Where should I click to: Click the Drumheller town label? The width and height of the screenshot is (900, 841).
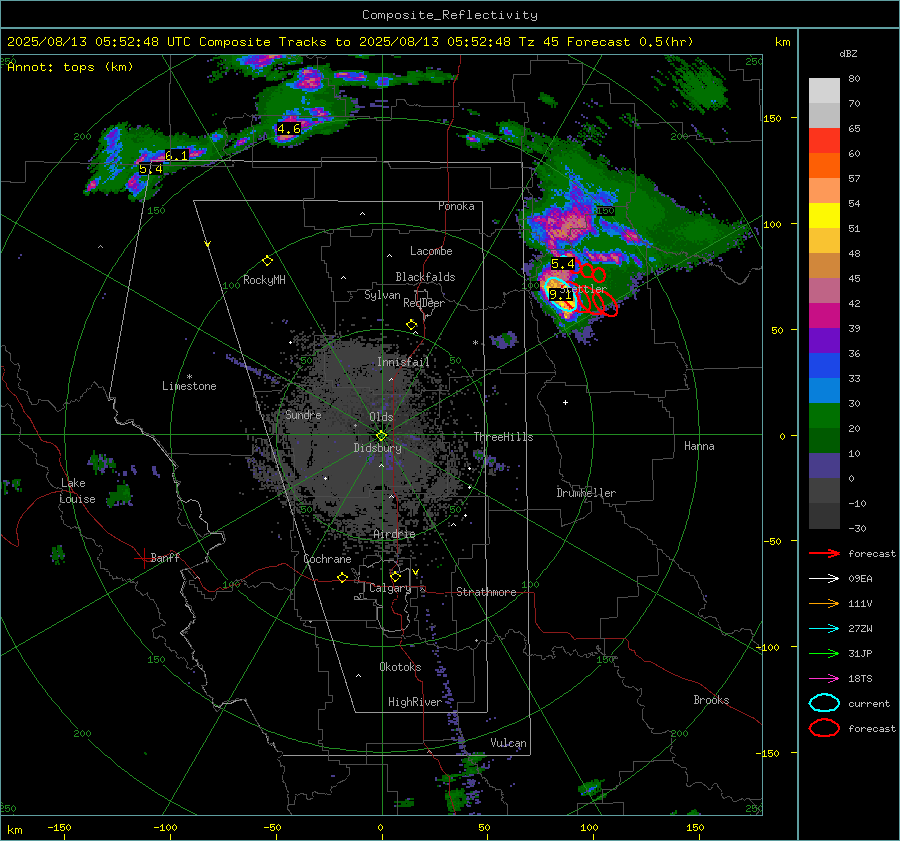(586, 493)
